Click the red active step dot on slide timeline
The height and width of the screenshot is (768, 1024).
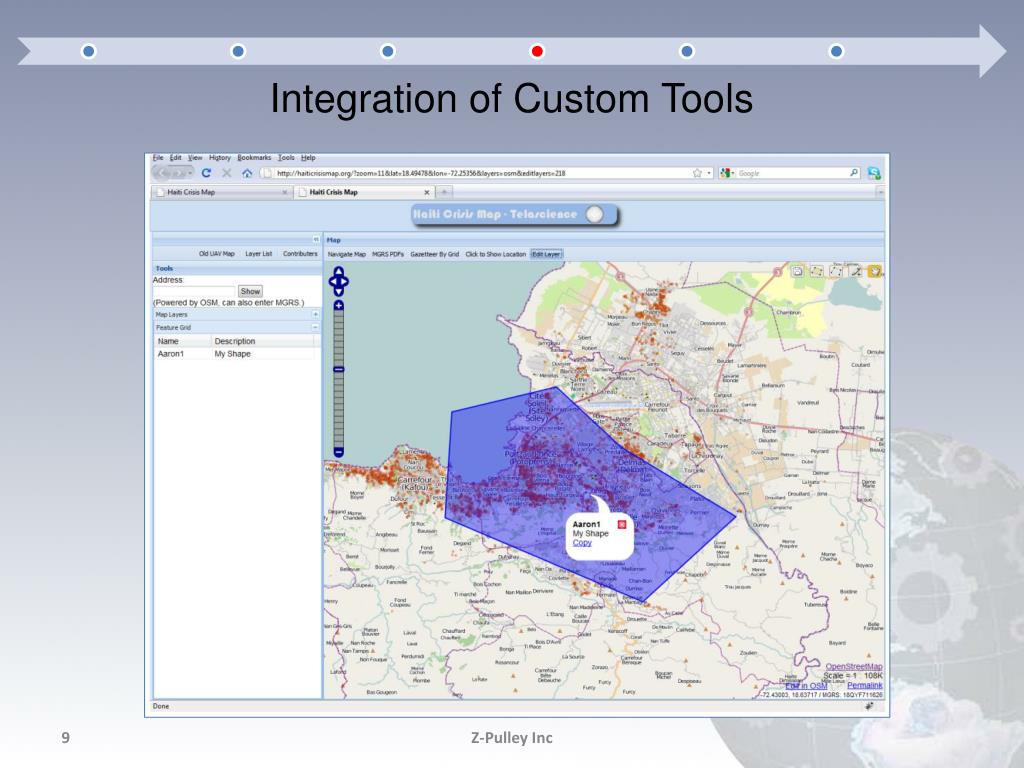pos(537,51)
